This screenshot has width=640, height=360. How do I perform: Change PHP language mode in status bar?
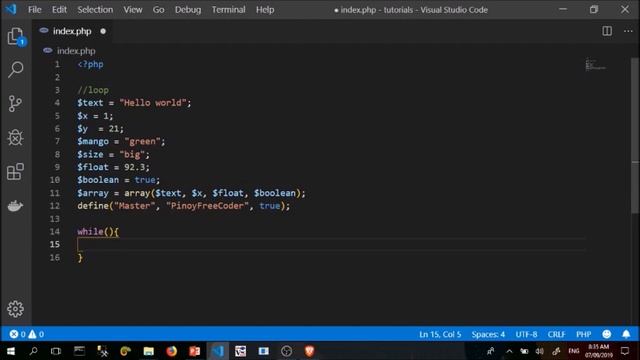coord(584,334)
